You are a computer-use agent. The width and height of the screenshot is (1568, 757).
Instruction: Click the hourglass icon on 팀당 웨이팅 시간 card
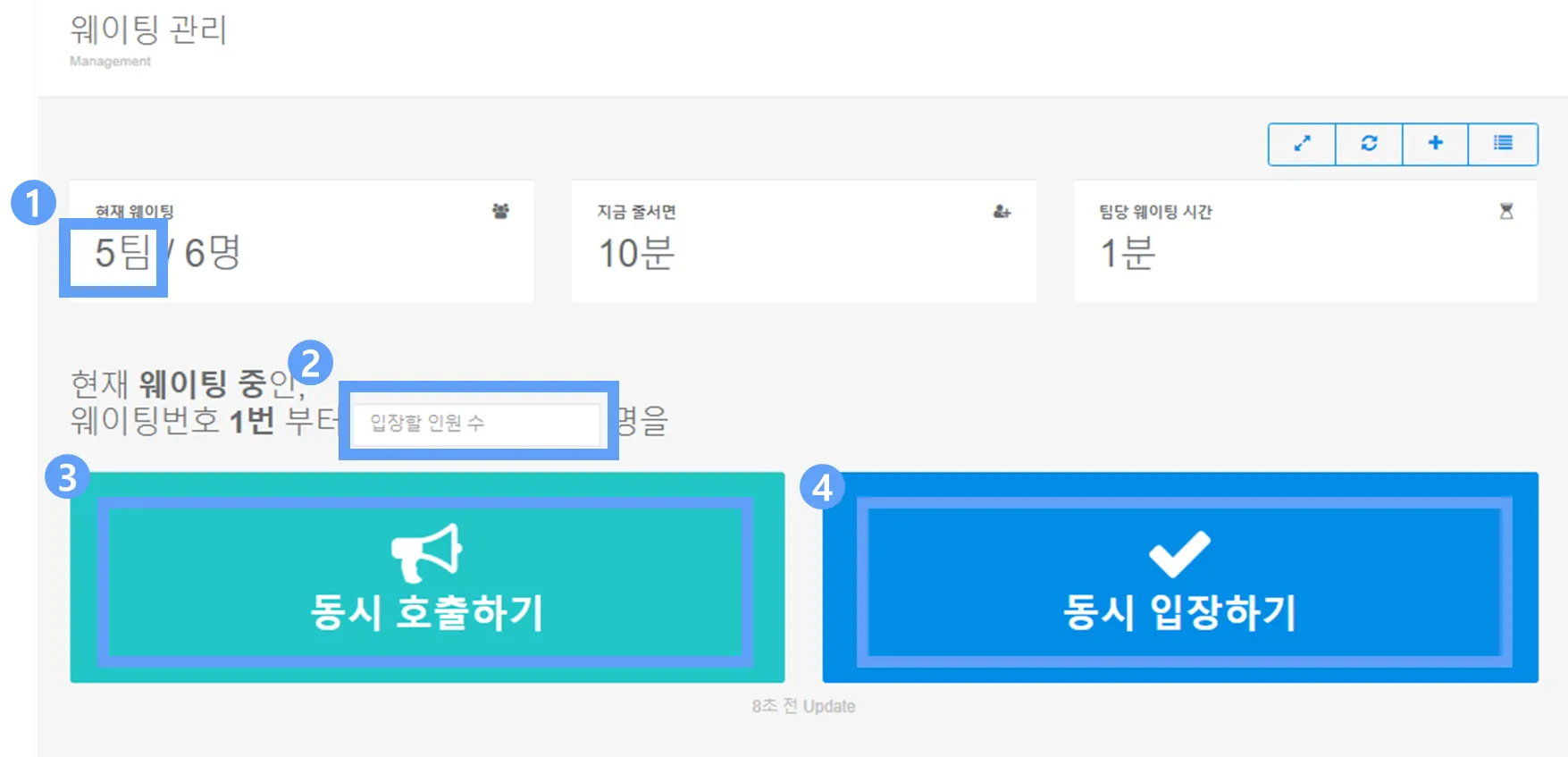pyautogui.click(x=1506, y=212)
